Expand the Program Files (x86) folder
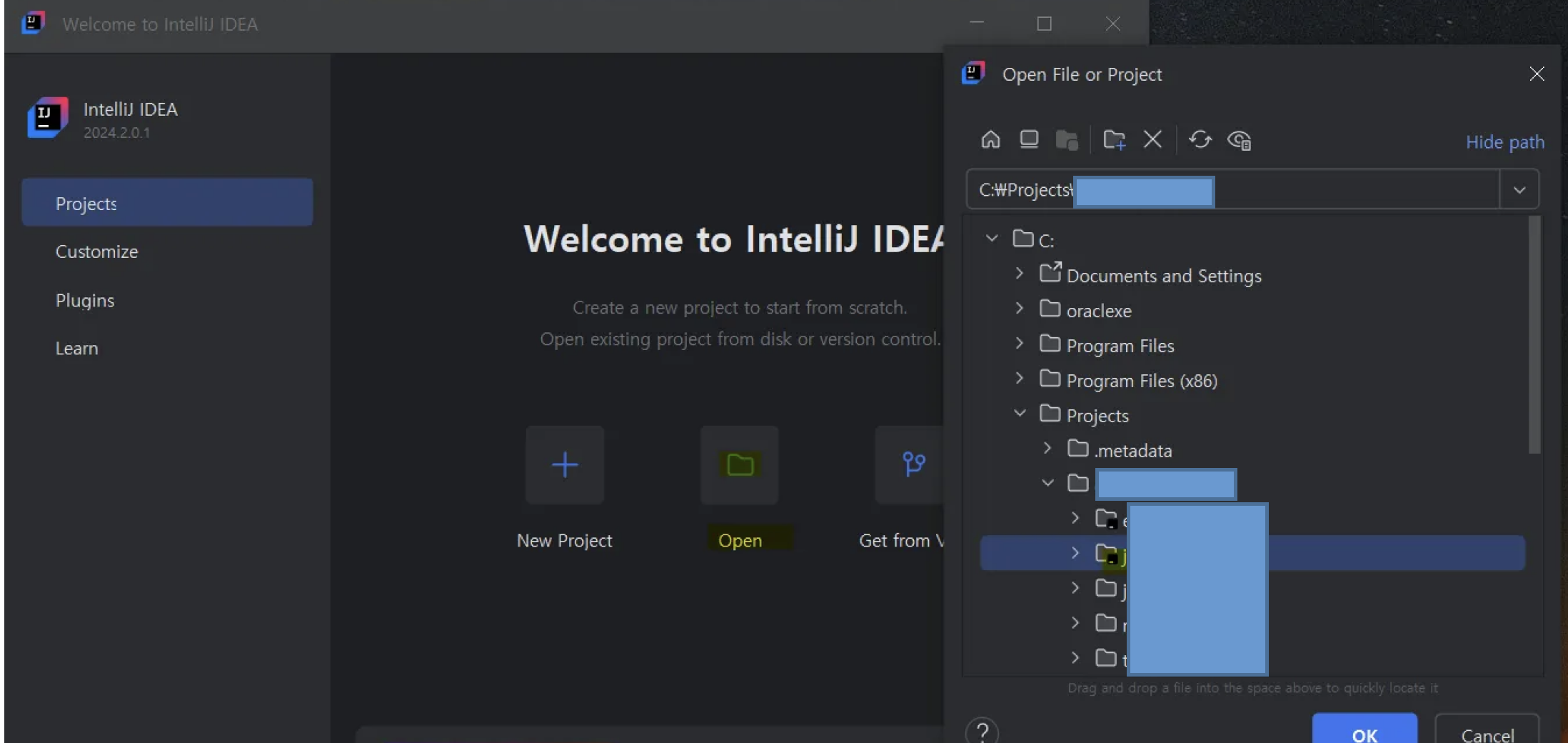The height and width of the screenshot is (743, 1568). pyautogui.click(x=1020, y=379)
